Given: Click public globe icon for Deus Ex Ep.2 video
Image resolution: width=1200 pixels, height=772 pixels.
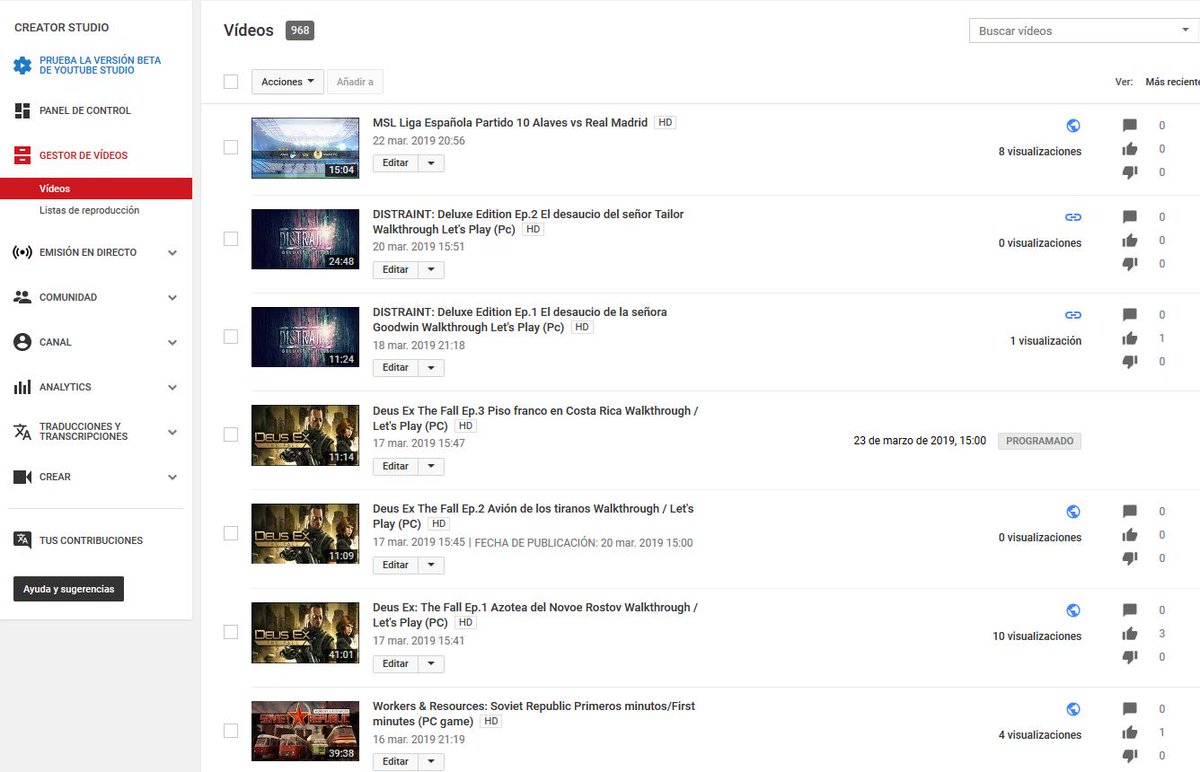Looking at the screenshot, I should click(1073, 512).
